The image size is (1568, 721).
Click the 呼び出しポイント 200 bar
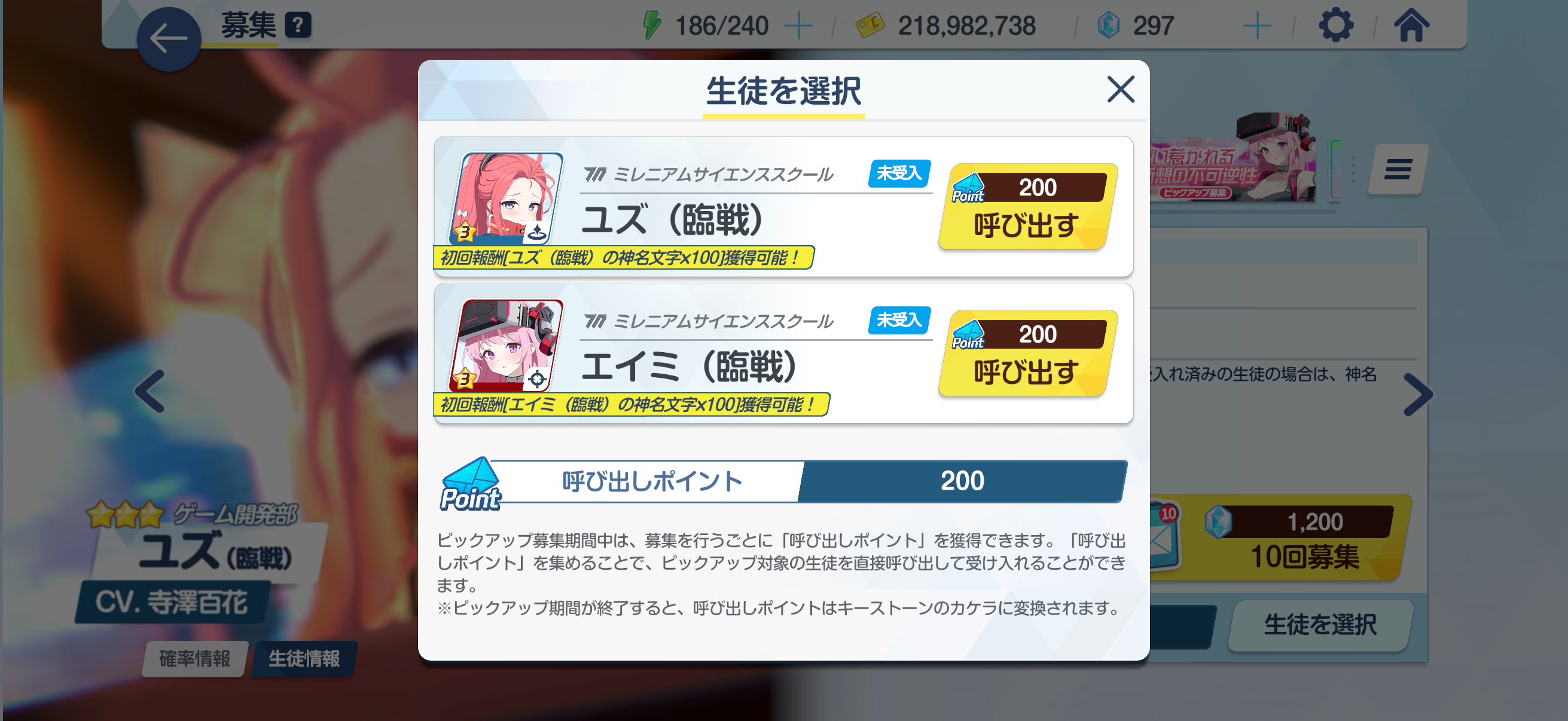tap(783, 481)
